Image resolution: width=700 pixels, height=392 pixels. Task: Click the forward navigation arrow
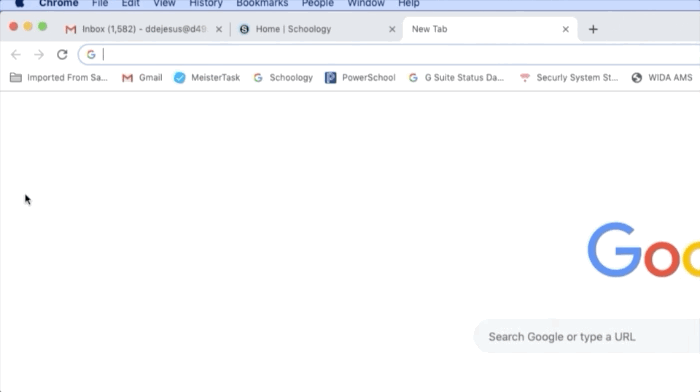pos(39,54)
